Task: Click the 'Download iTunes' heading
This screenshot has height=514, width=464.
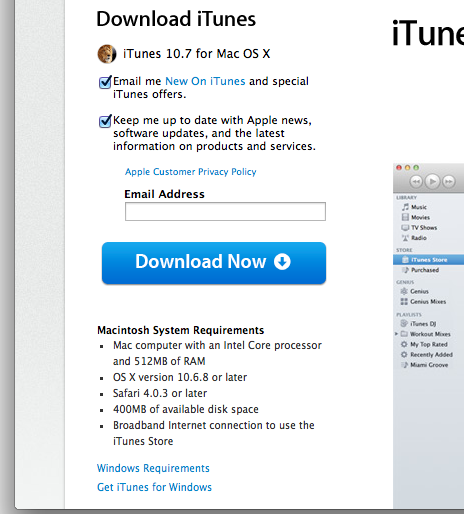Action: (x=176, y=19)
